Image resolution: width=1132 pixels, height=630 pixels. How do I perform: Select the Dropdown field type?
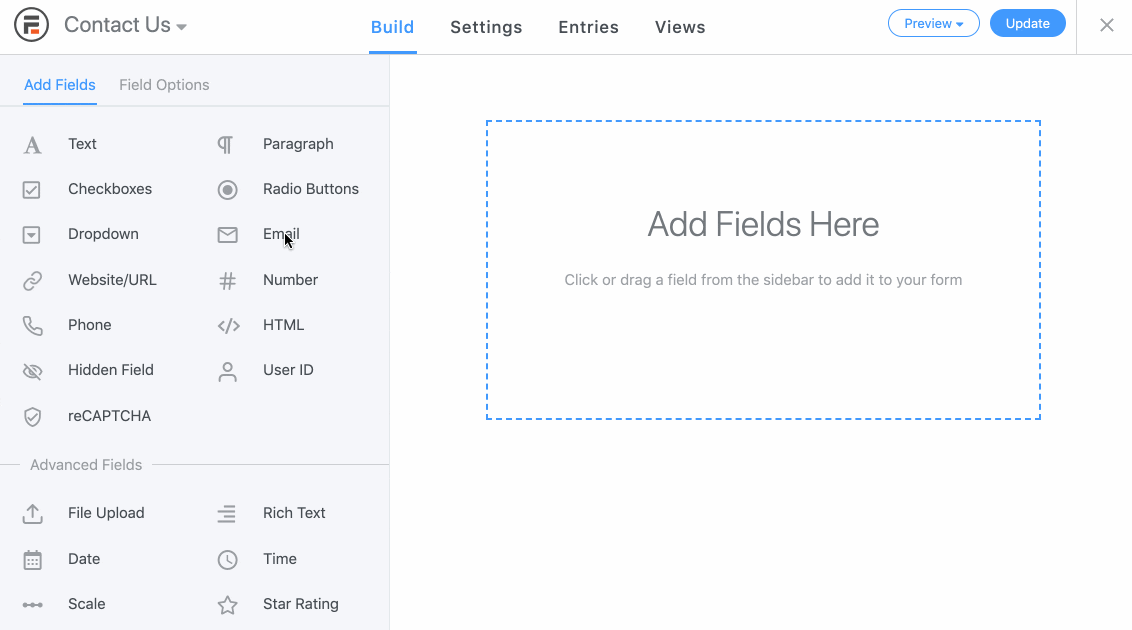point(103,234)
